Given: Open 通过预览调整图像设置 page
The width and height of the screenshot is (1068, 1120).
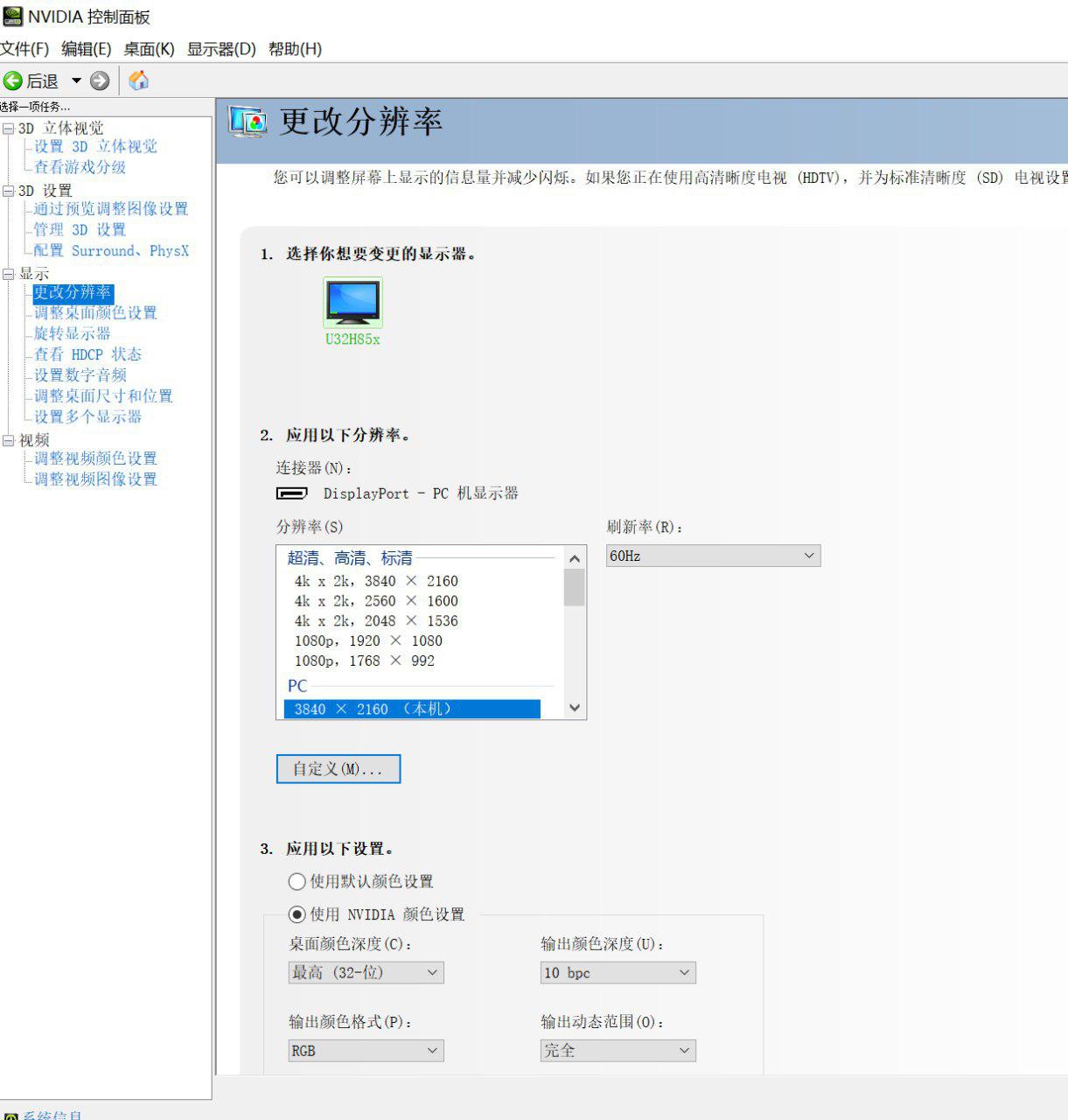Looking at the screenshot, I should point(111,209).
